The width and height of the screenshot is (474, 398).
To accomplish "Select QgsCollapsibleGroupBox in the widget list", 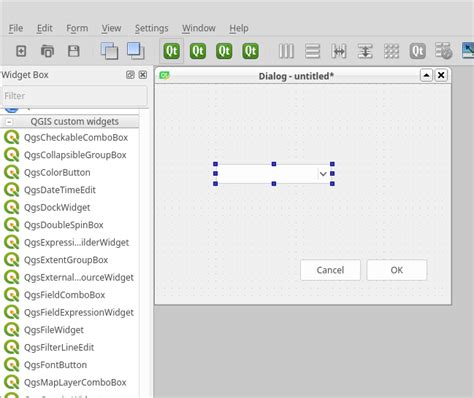I will pyautogui.click(x=69, y=155).
